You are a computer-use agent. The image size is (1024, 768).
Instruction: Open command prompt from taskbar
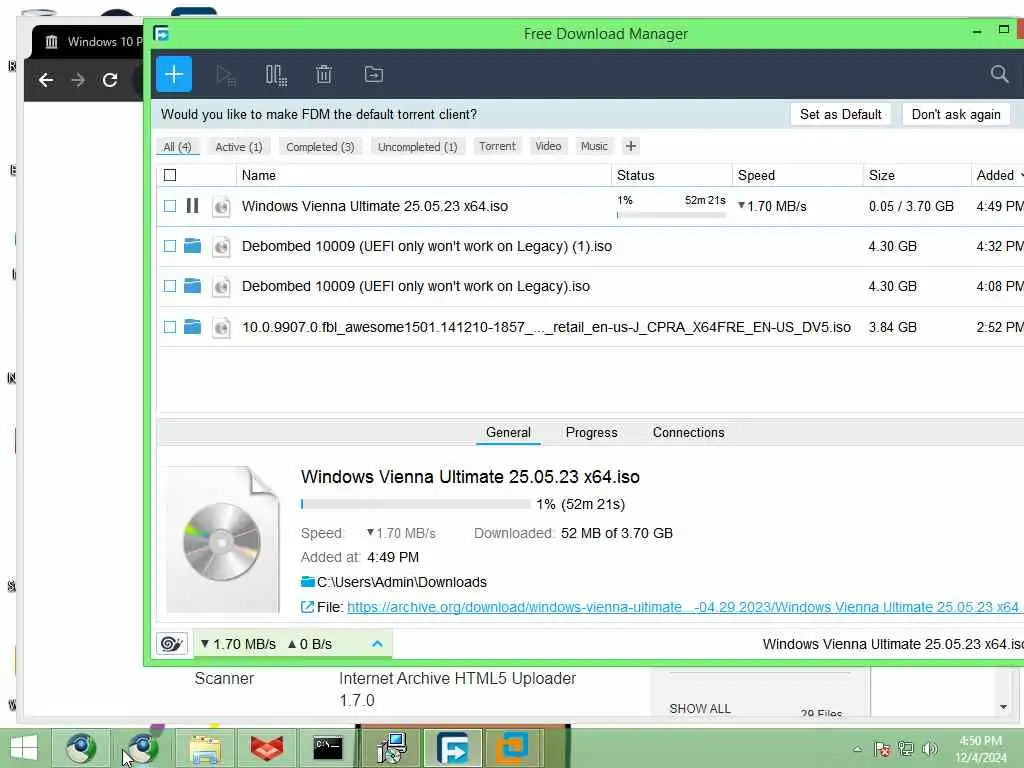coord(328,748)
